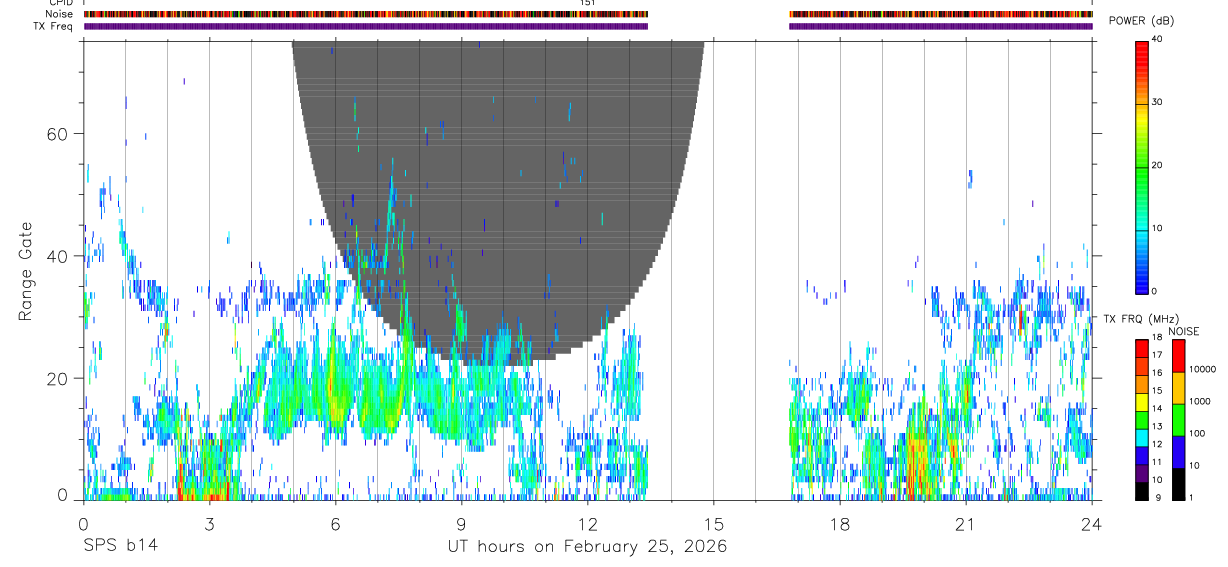Click the 'Range Gate' y-axis label
The width and height of the screenshot is (1228, 567).
(x=25, y=271)
